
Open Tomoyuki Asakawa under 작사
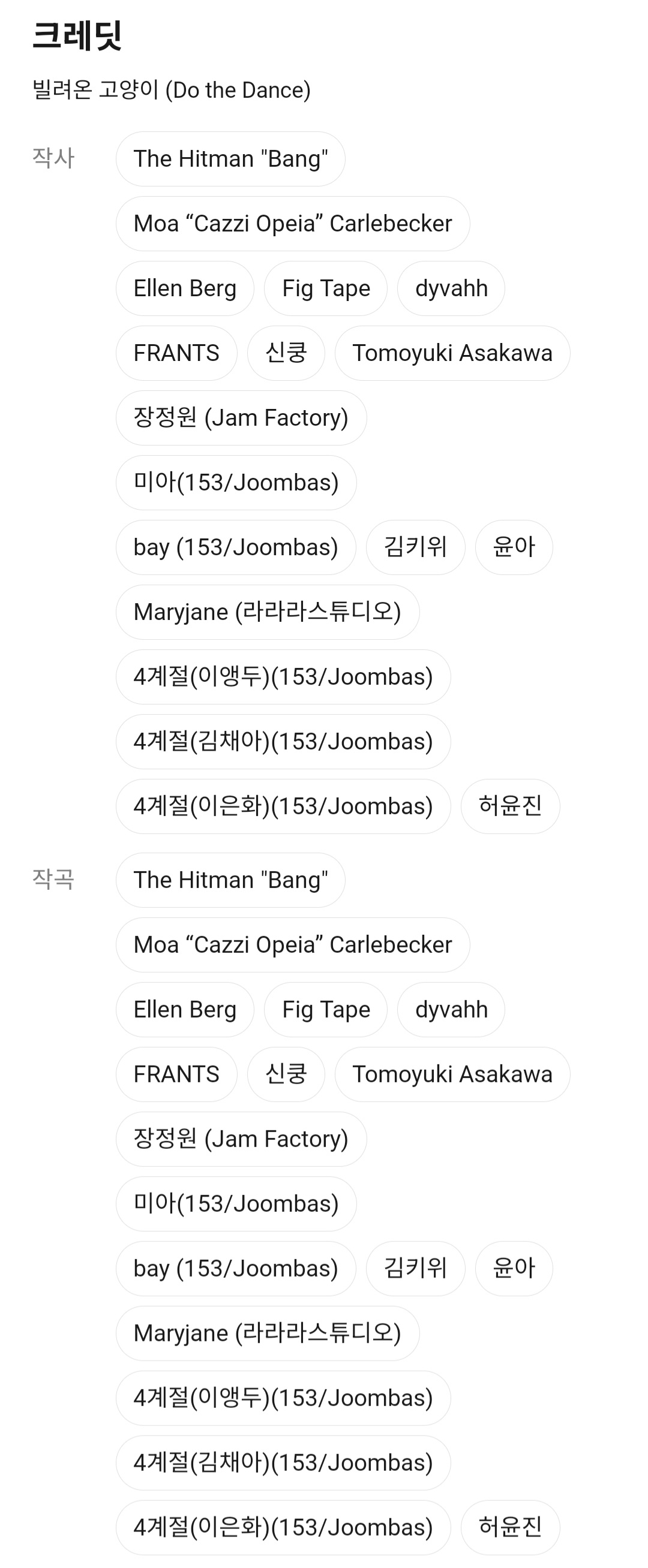[452, 353]
